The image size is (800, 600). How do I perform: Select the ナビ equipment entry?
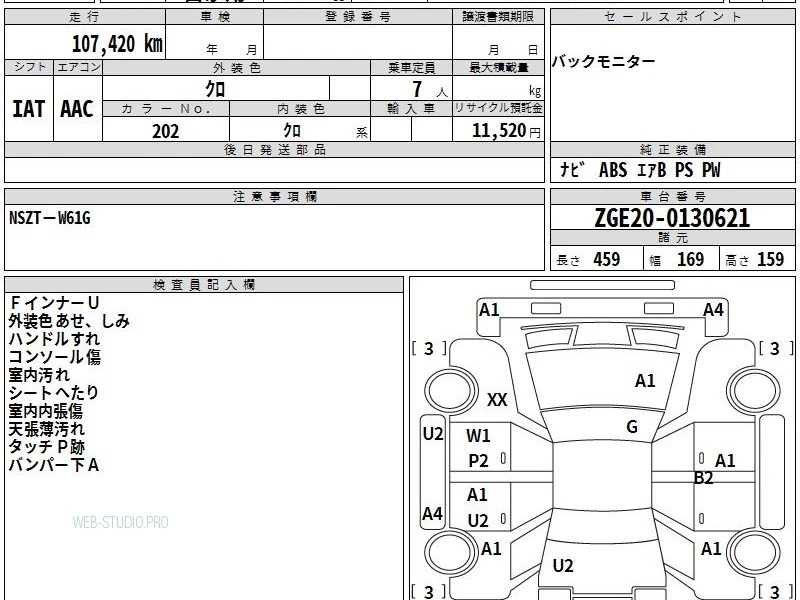(x=572, y=169)
